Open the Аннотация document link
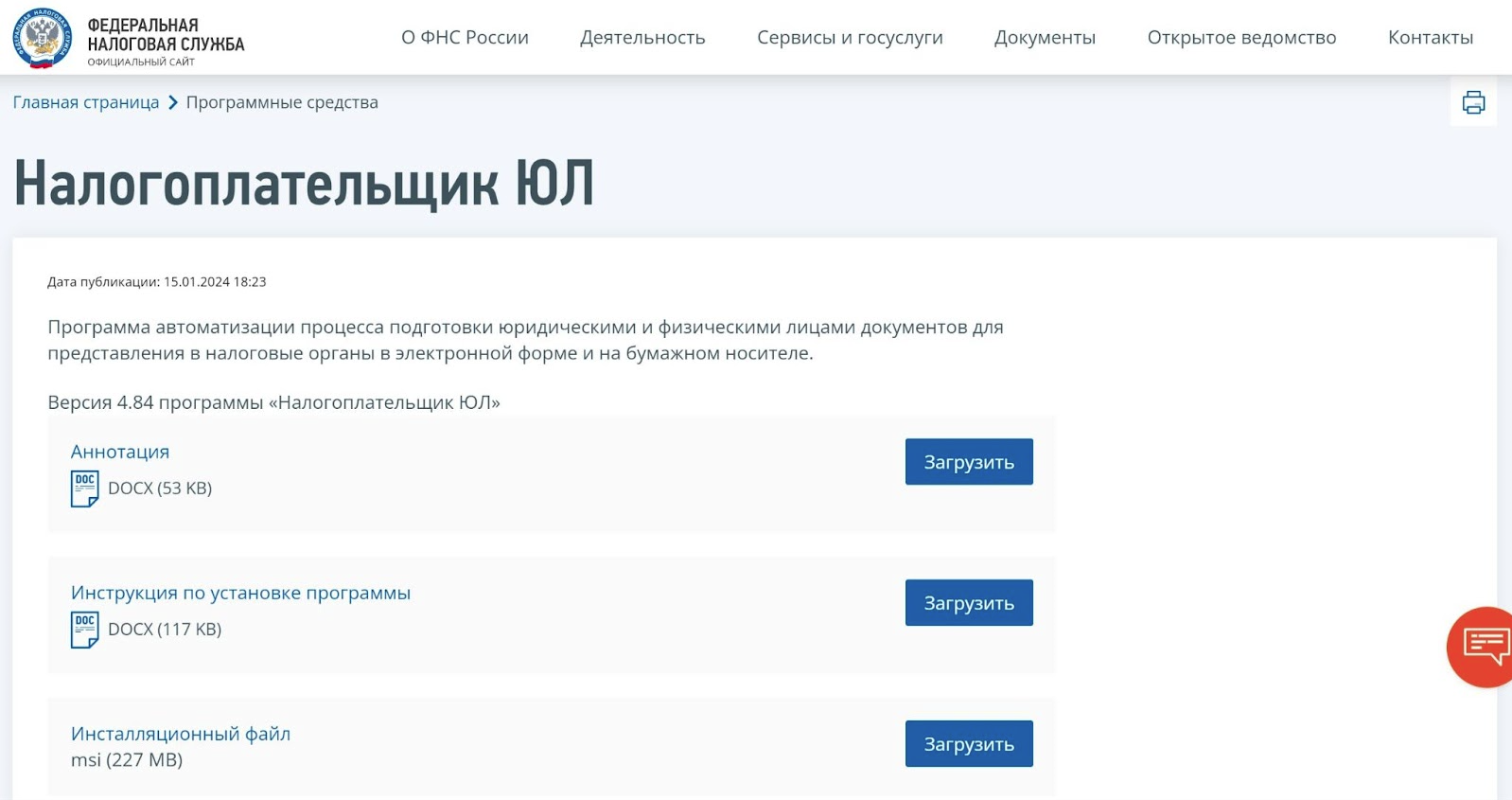This screenshot has width=1512, height=800. pos(120,452)
